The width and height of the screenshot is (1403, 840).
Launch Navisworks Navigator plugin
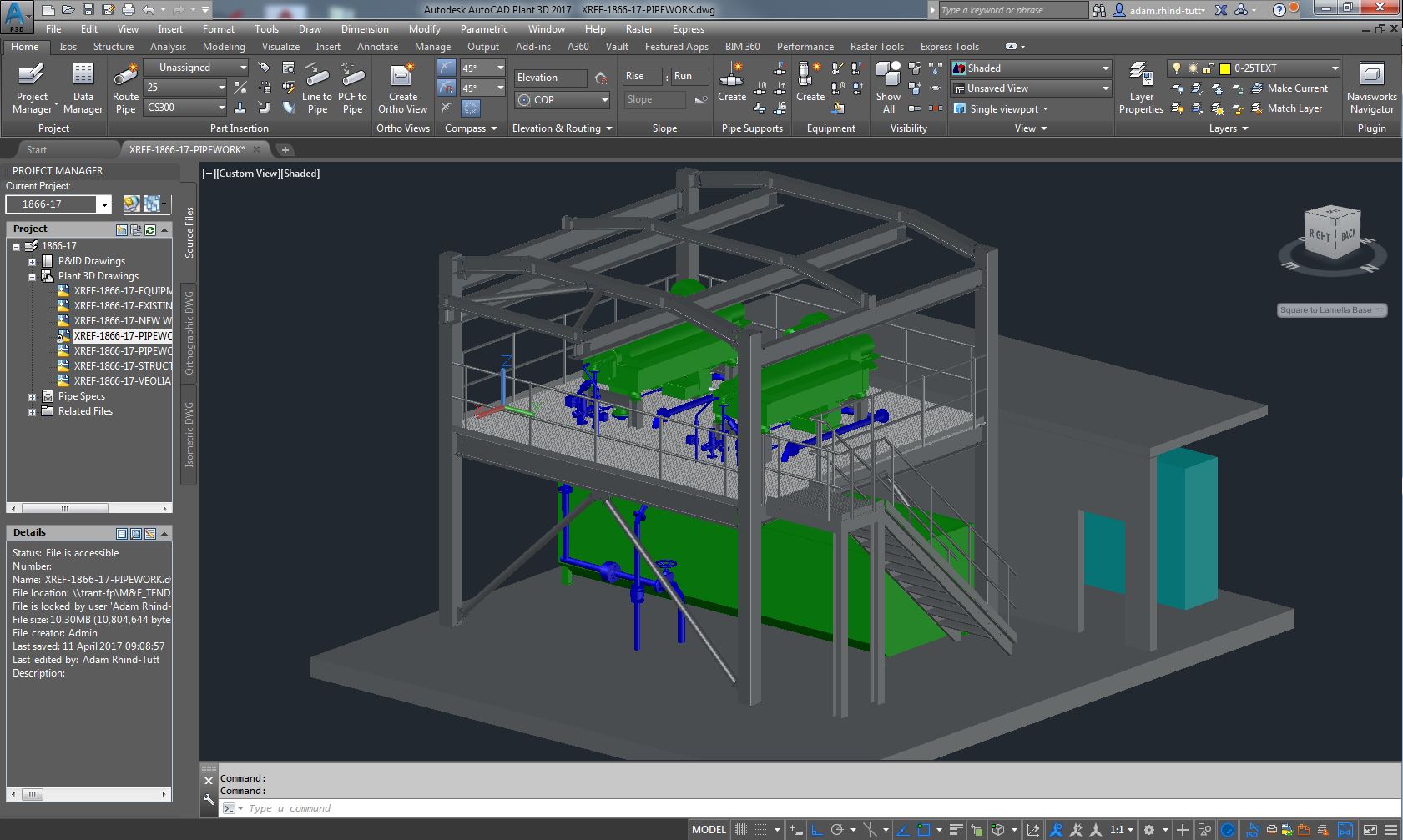(1371, 88)
